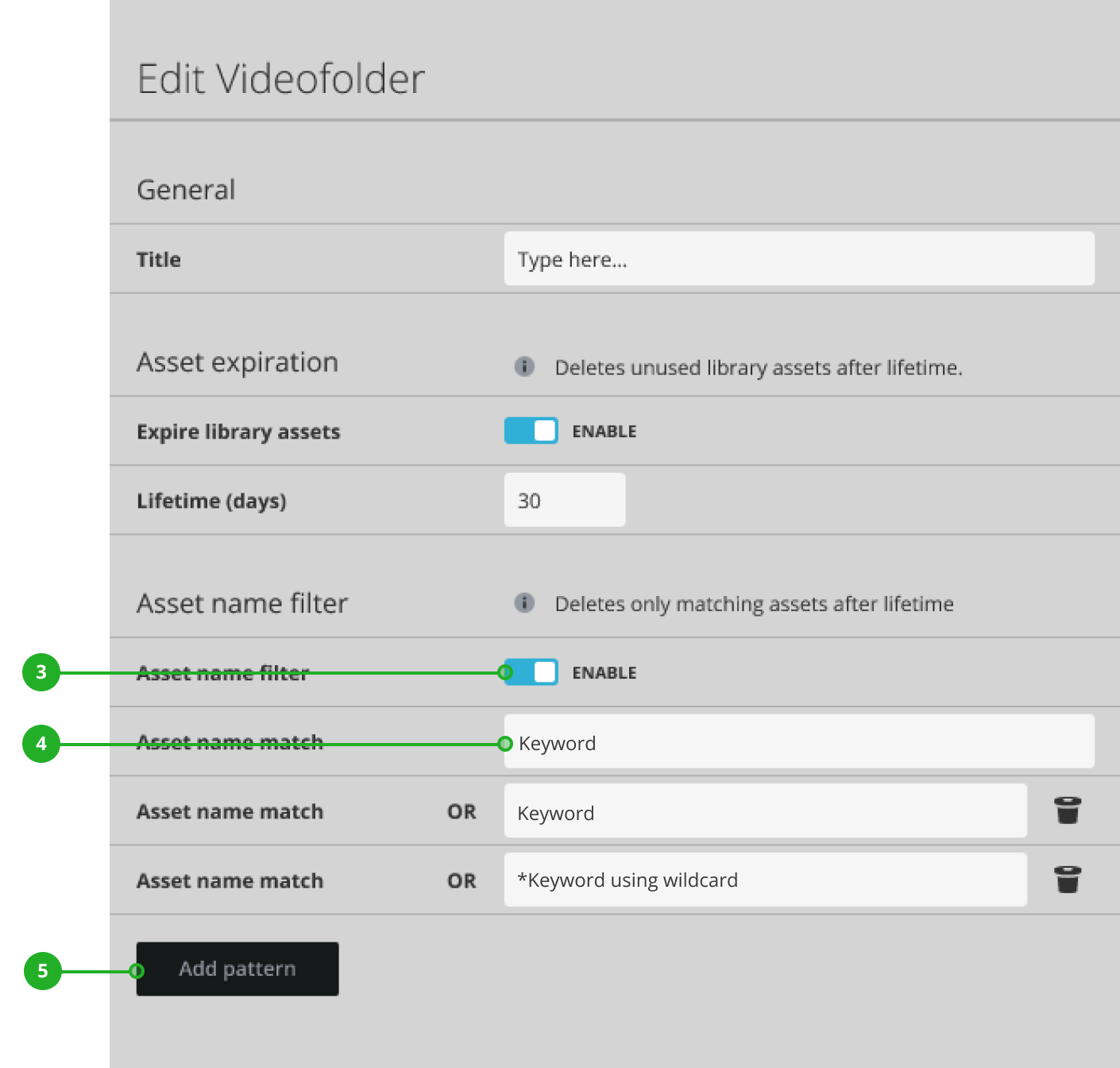Click the info icon beside Asset name filter description
Image resolution: width=1120 pixels, height=1068 pixels.
[524, 603]
